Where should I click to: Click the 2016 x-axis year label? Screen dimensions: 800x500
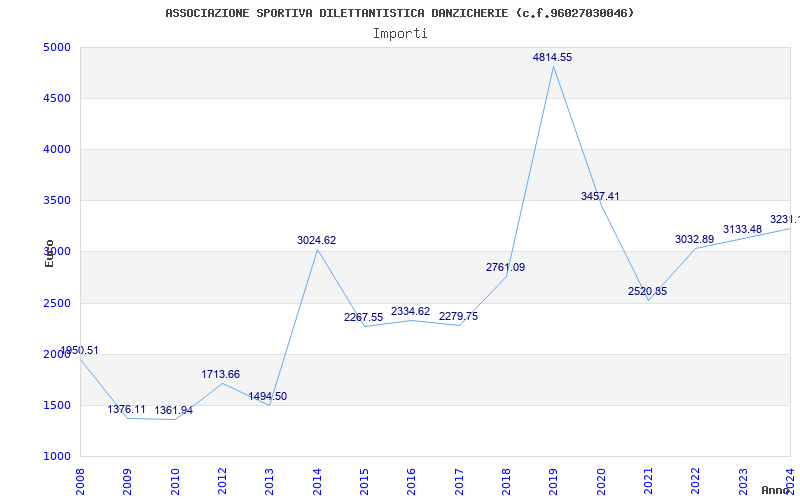[412, 482]
